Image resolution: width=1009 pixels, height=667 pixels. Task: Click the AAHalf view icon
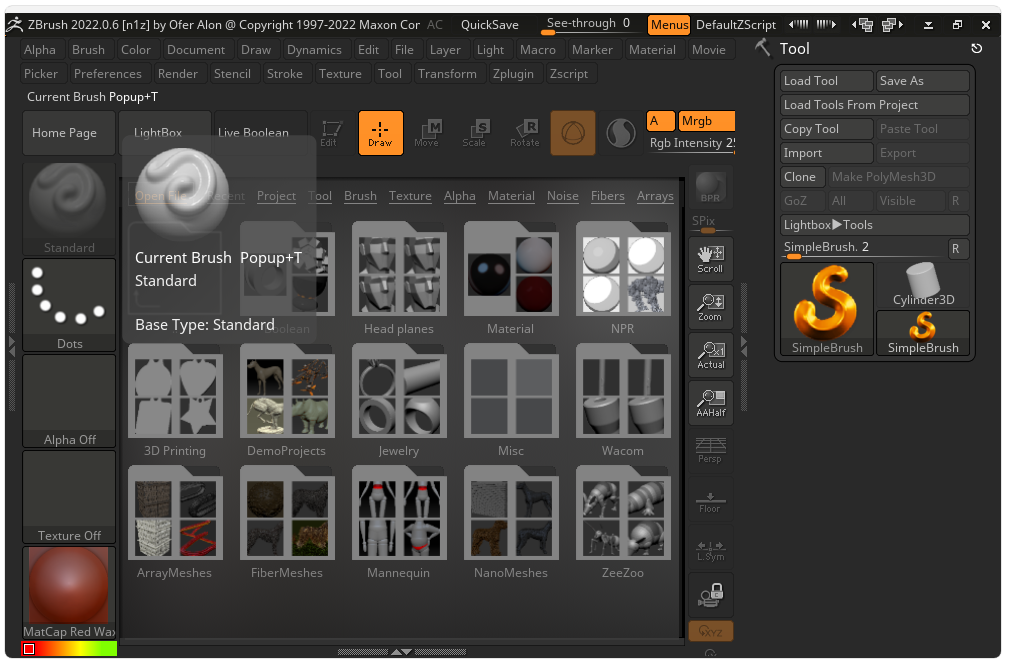click(710, 403)
